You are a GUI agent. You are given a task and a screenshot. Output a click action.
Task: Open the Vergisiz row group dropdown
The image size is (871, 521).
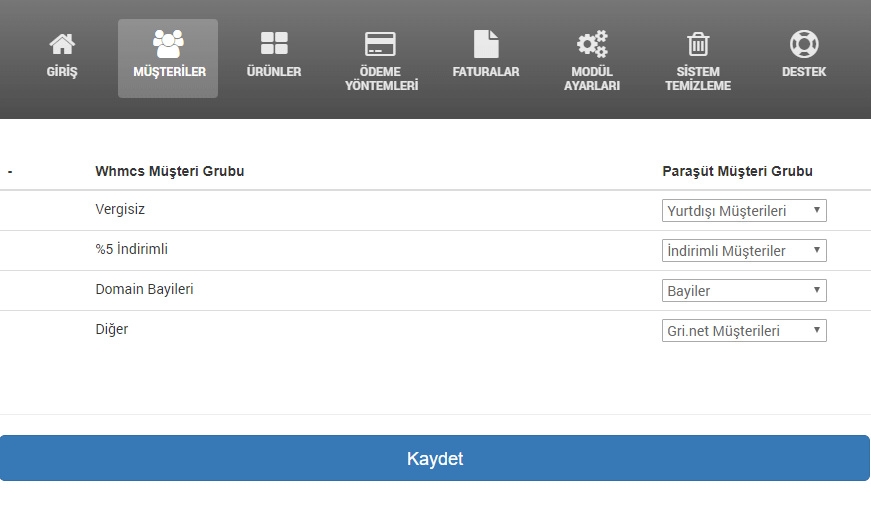(744, 211)
